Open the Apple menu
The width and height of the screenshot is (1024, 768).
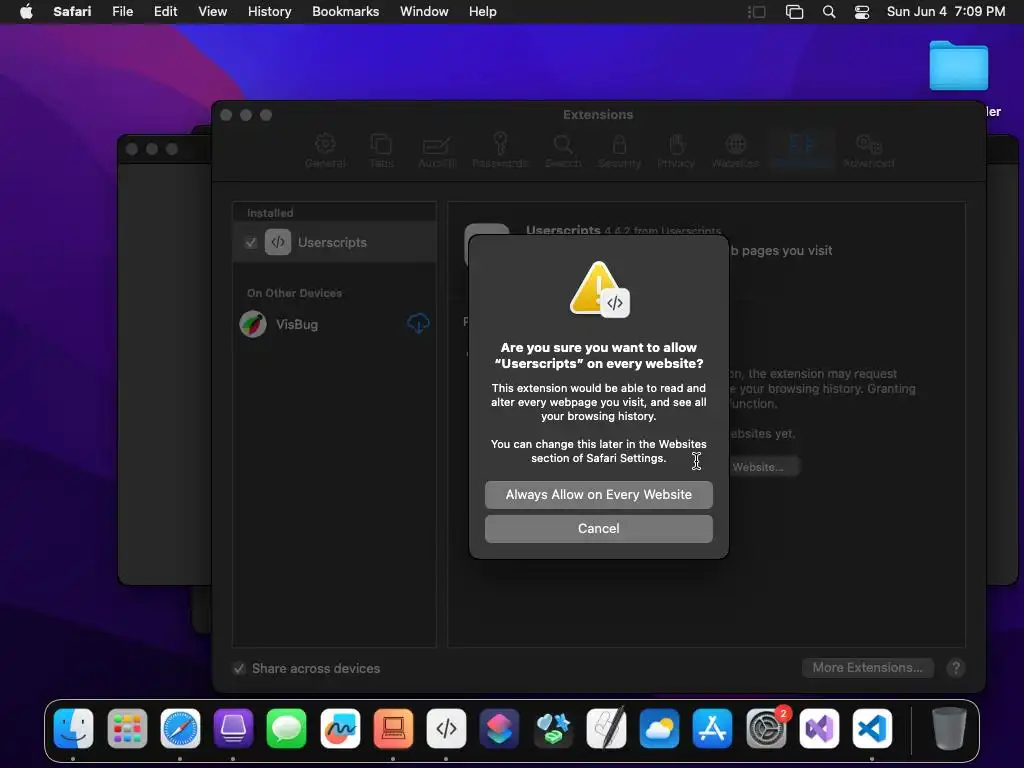[26, 11]
